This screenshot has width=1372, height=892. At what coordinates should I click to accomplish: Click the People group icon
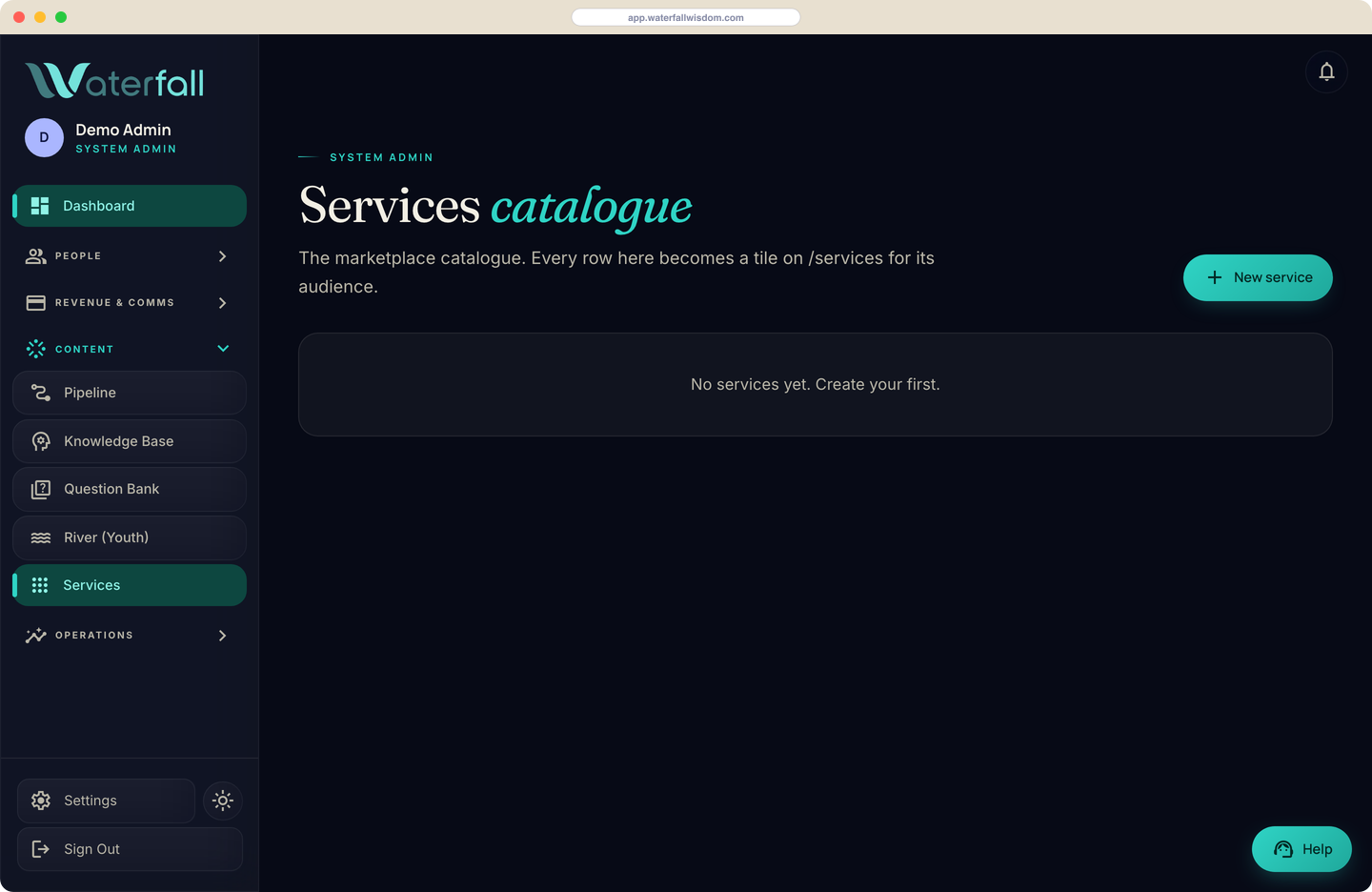pyautogui.click(x=36, y=256)
